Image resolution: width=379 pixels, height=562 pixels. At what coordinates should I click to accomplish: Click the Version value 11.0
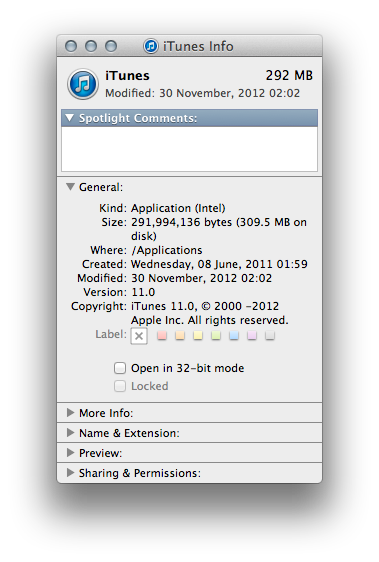143,292
